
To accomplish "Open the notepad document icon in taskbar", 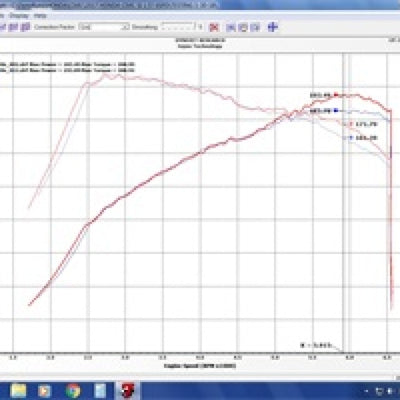I will (100, 391).
